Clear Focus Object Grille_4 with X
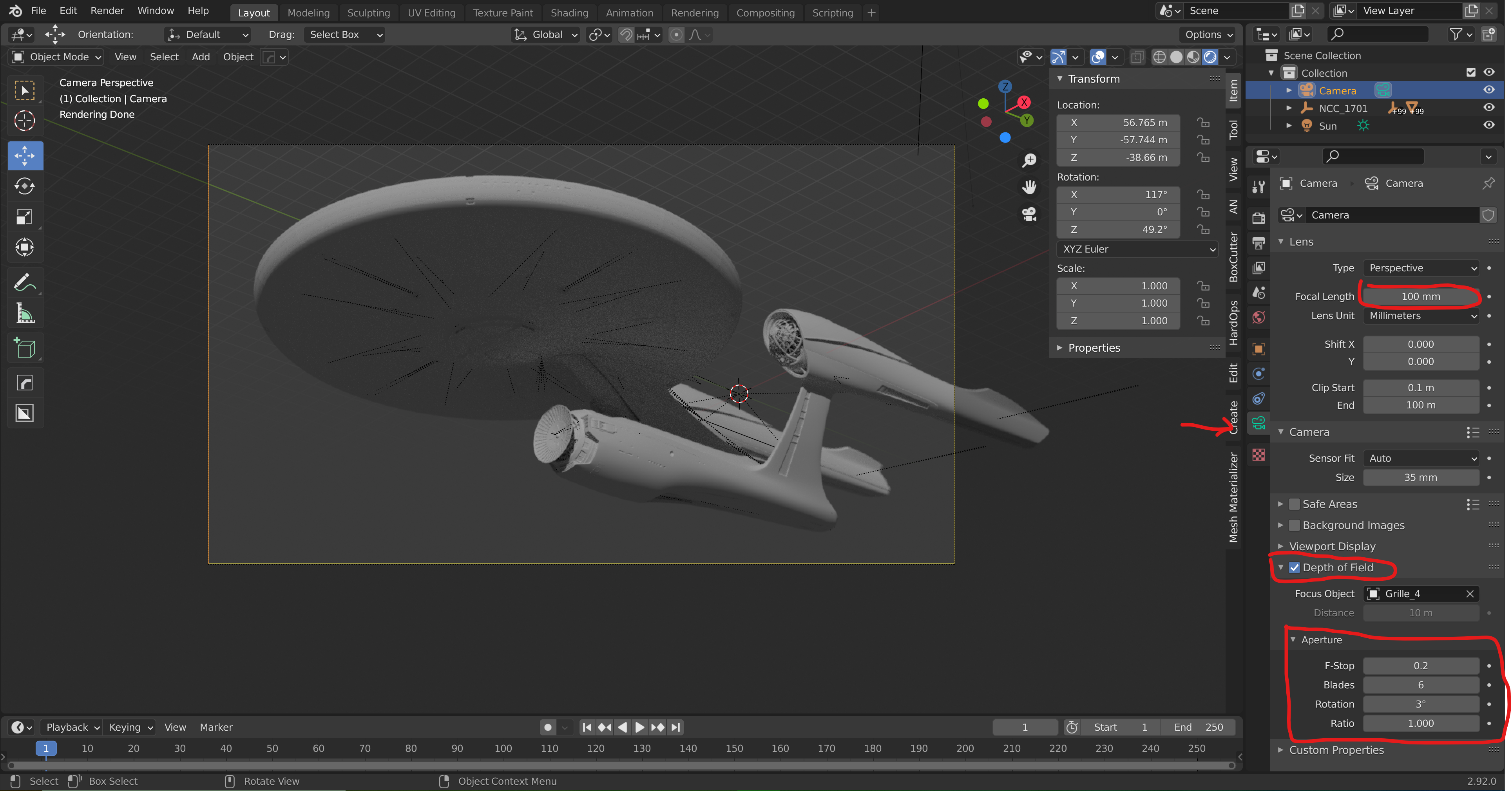 (1470, 594)
